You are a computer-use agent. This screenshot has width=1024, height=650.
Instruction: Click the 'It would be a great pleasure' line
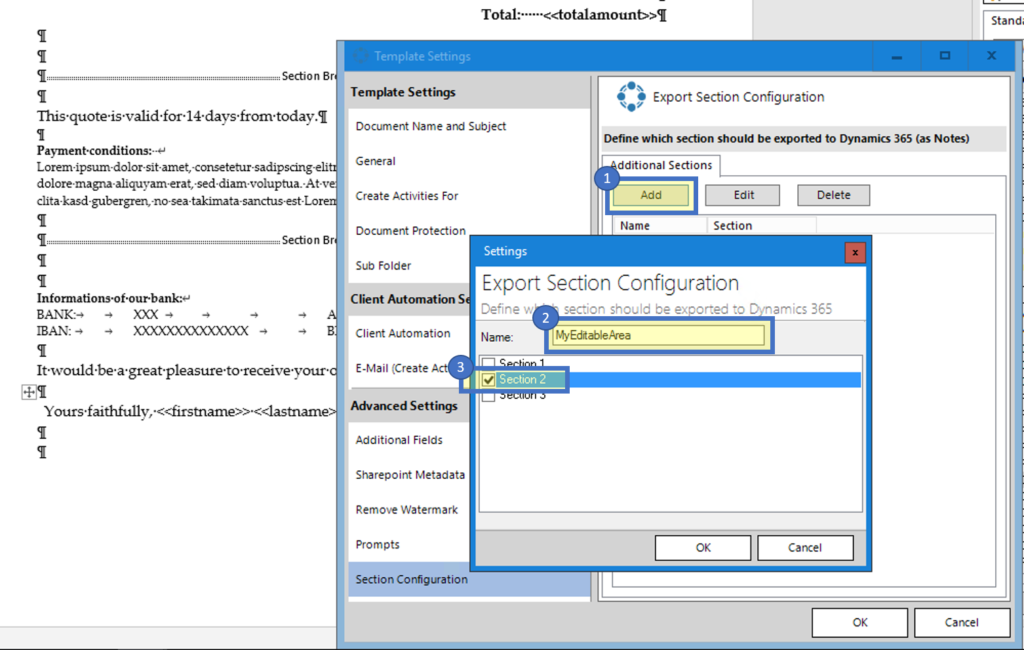click(186, 370)
